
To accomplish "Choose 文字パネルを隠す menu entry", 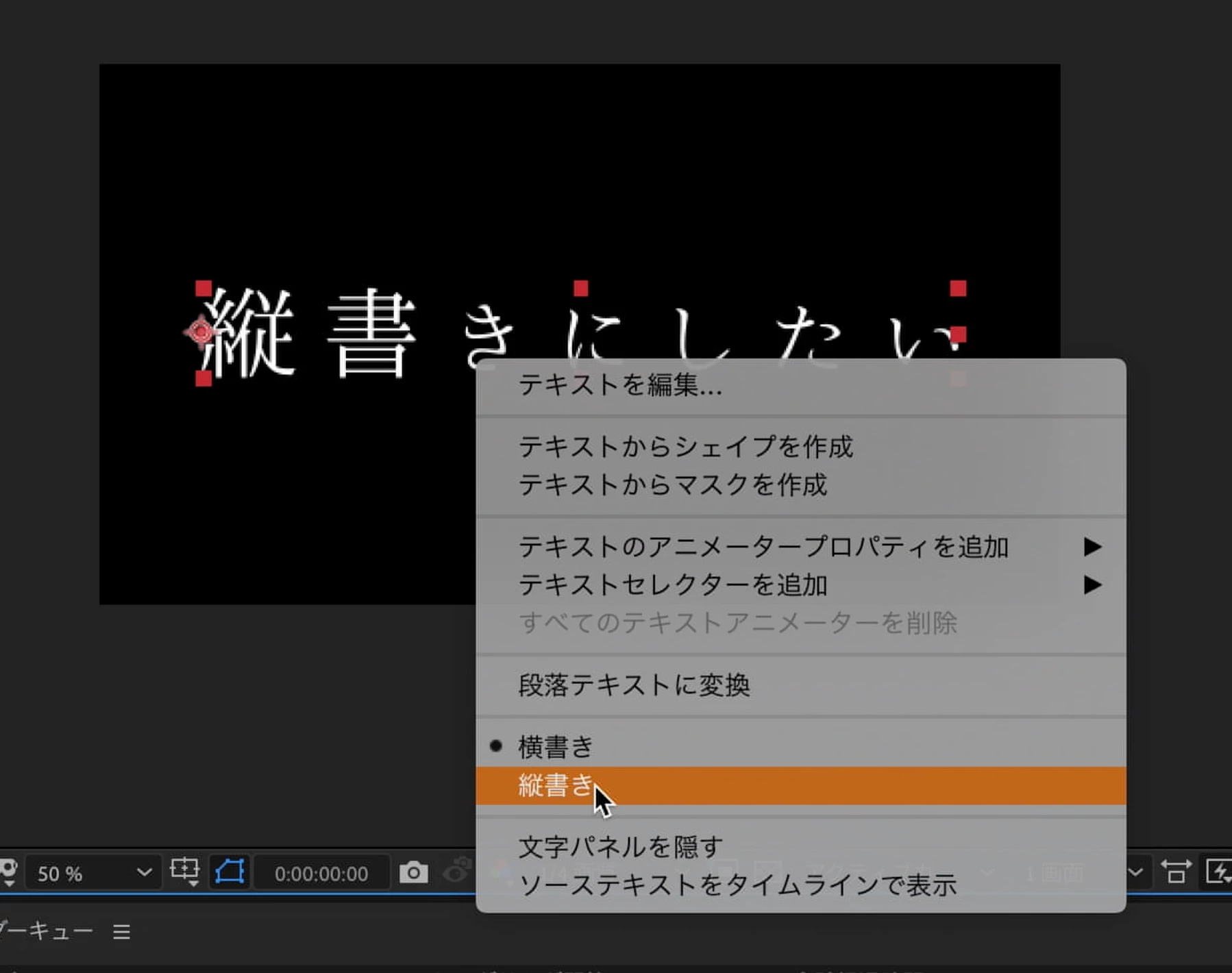I will tap(800, 847).
